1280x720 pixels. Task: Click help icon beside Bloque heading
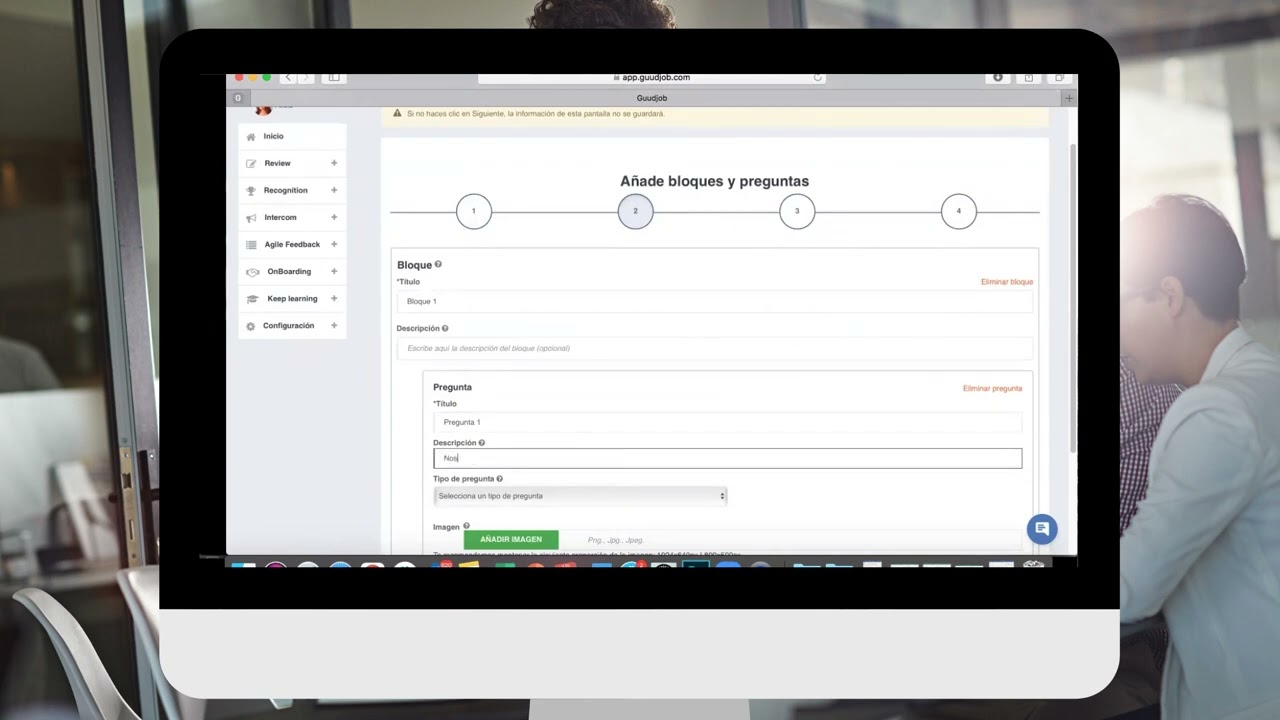pyautogui.click(x=438, y=264)
